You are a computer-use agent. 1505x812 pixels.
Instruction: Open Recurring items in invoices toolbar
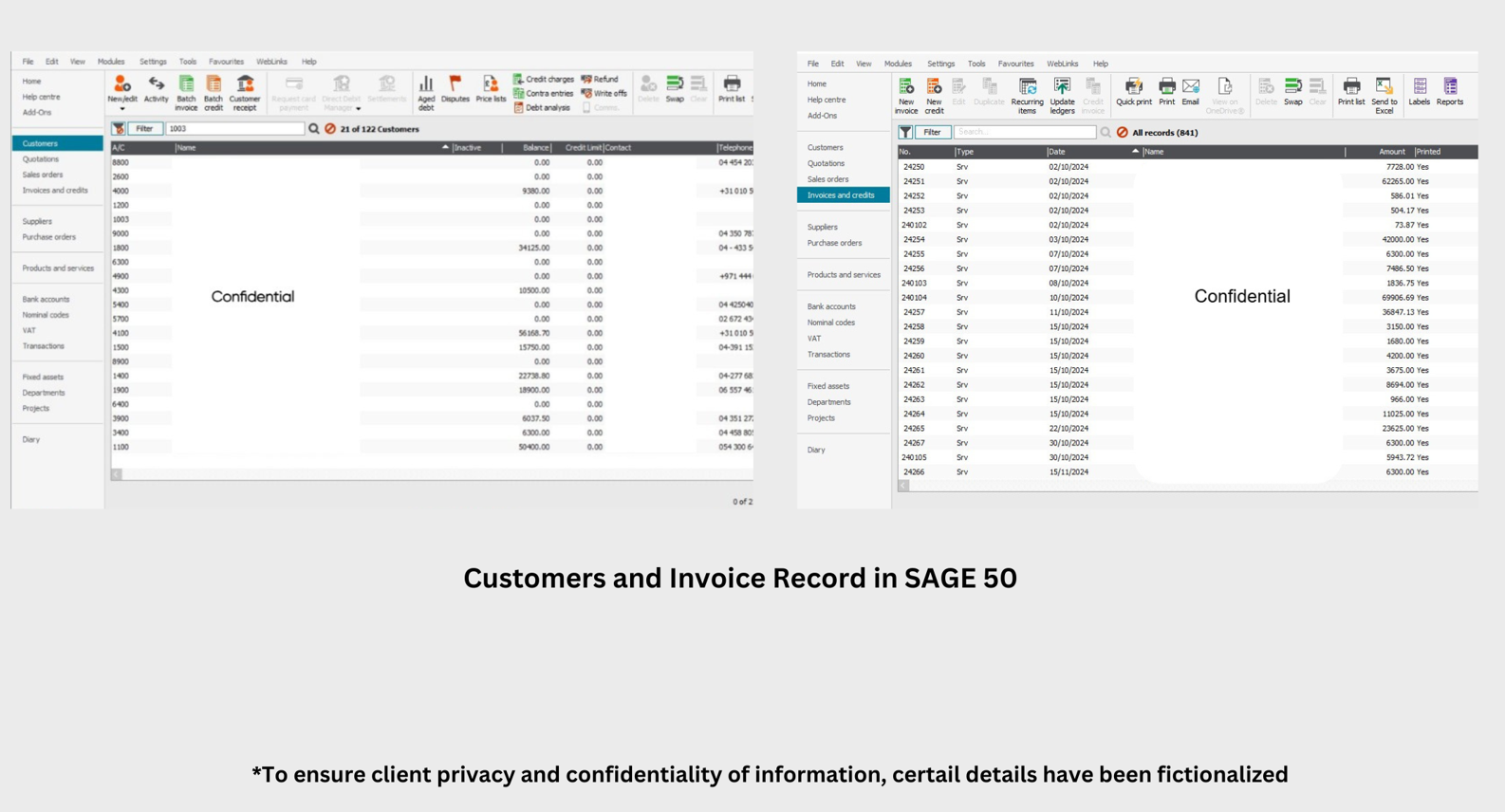tap(1027, 89)
